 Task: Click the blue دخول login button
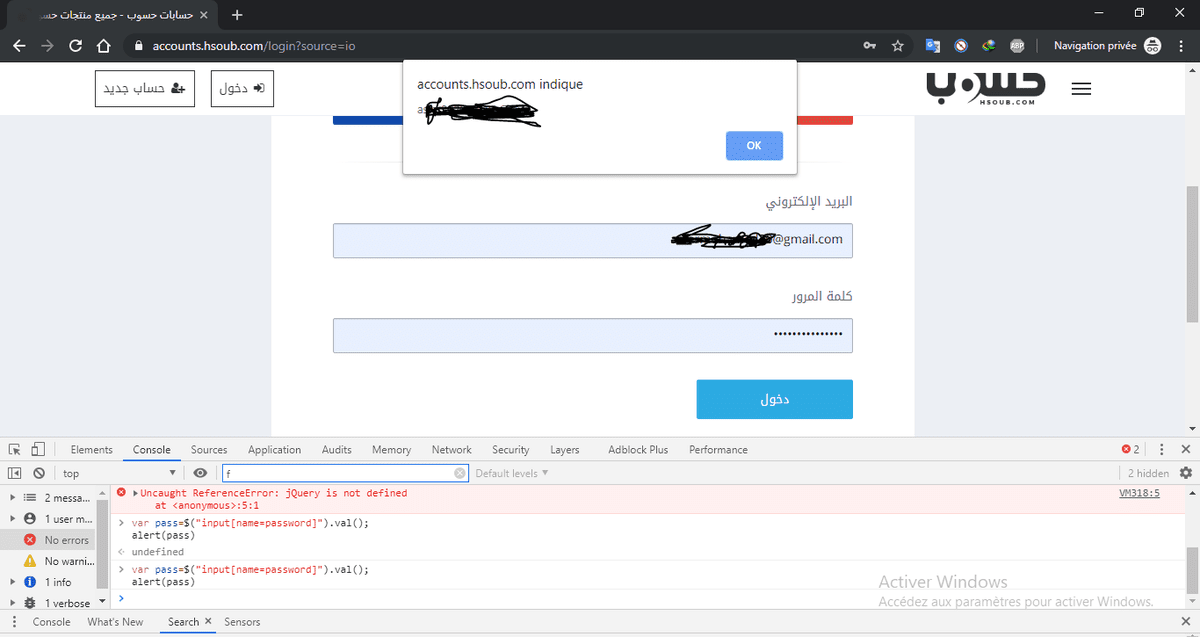[x=774, y=399]
